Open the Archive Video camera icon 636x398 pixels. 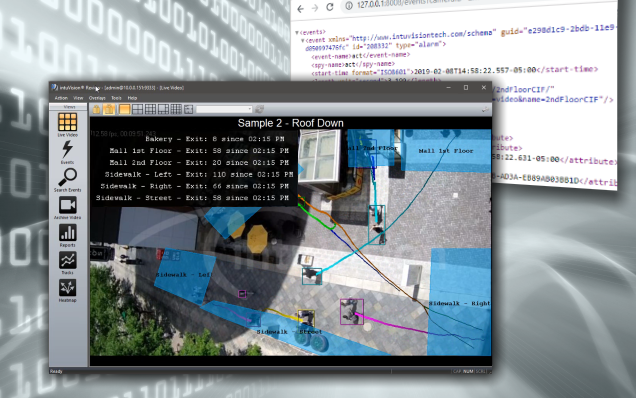67,205
